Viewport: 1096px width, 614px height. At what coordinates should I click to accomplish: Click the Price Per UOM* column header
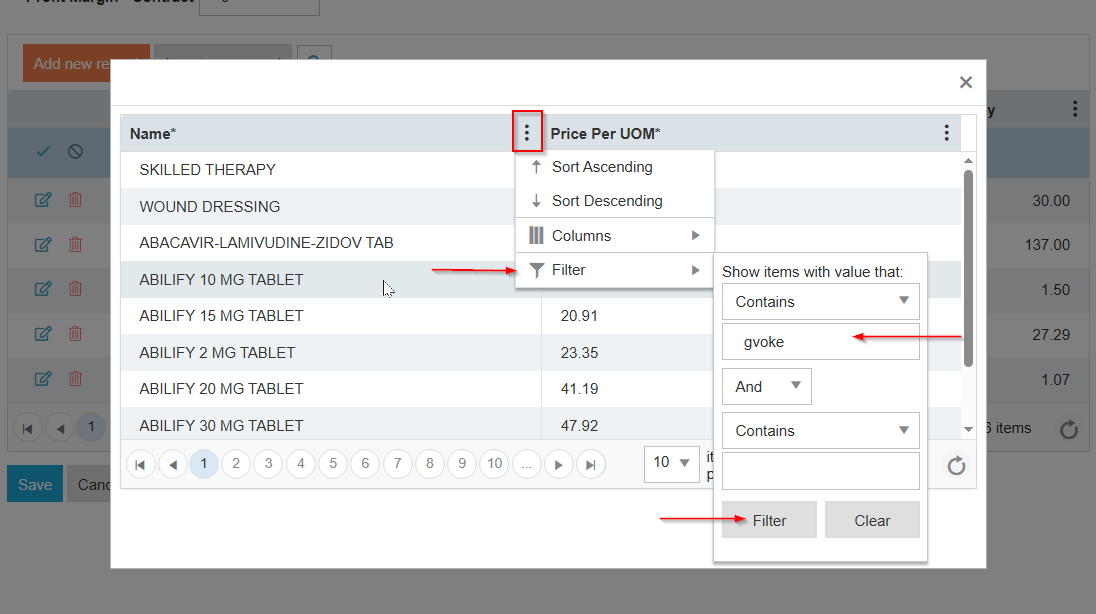coord(605,134)
